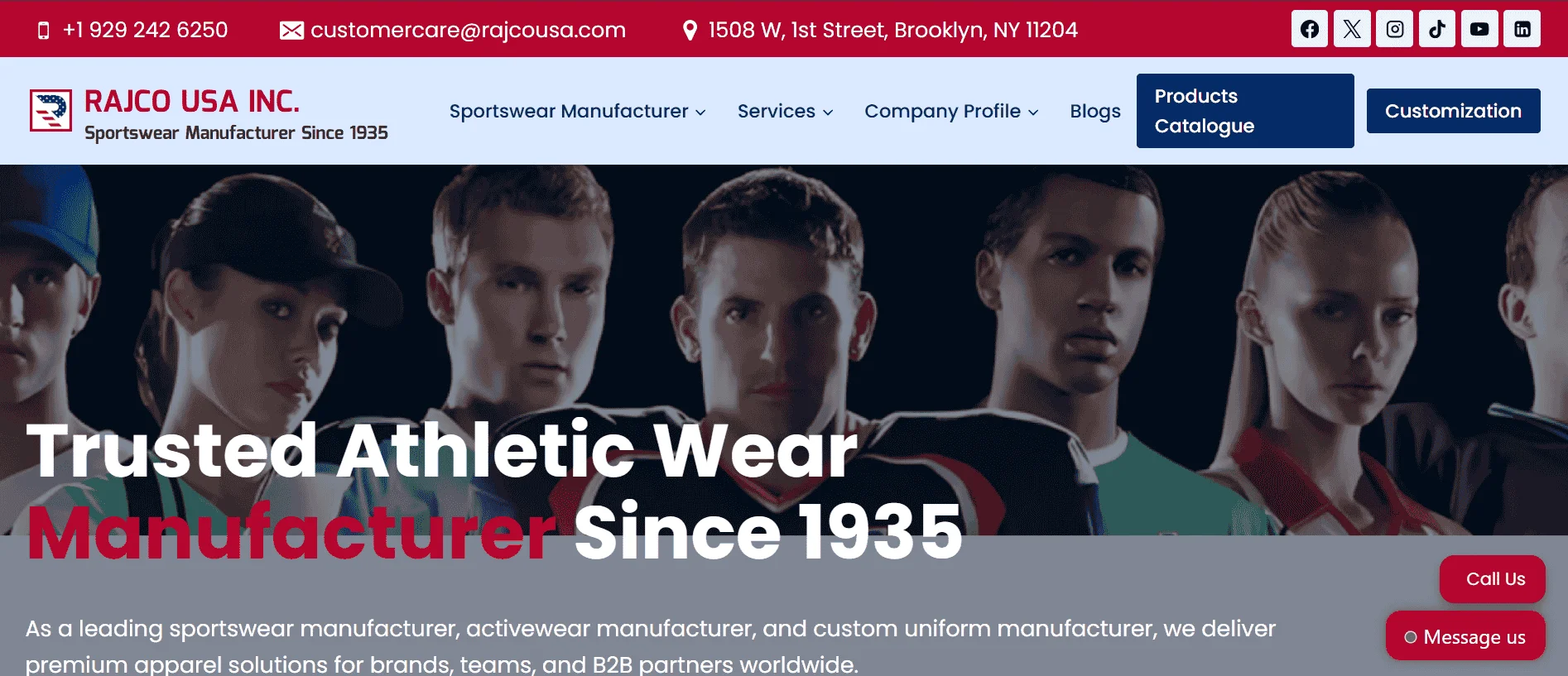Expand the Services dropdown menu
This screenshot has height=676, width=1568.
(x=785, y=111)
